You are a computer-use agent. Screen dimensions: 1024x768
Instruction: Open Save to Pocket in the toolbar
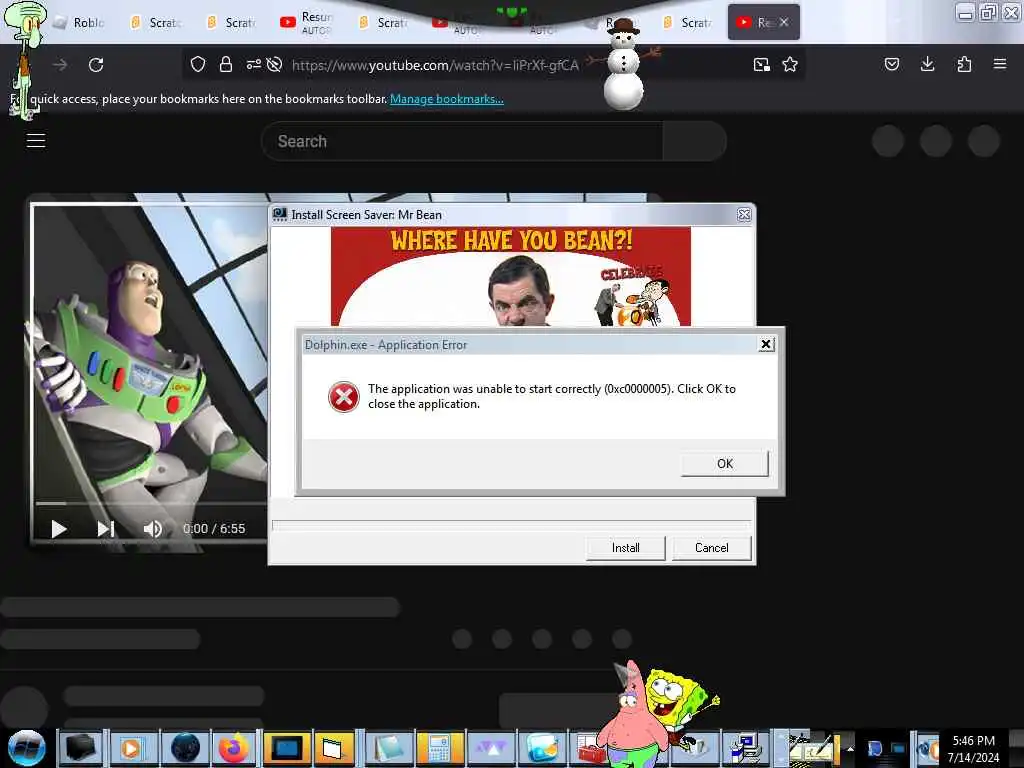tap(891, 64)
